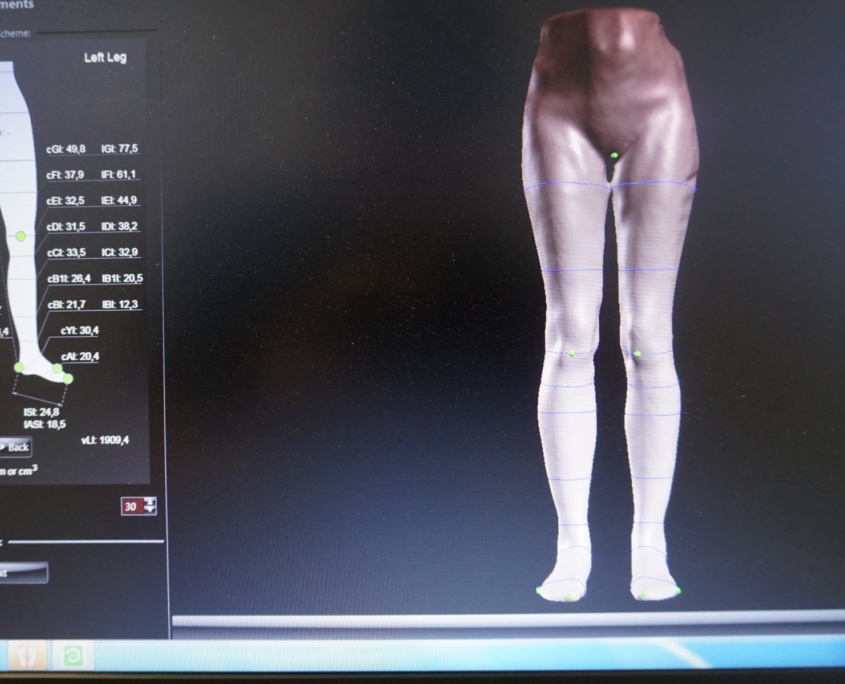
Task: Click the cYl 30,4 measurement label
Action: point(79,331)
